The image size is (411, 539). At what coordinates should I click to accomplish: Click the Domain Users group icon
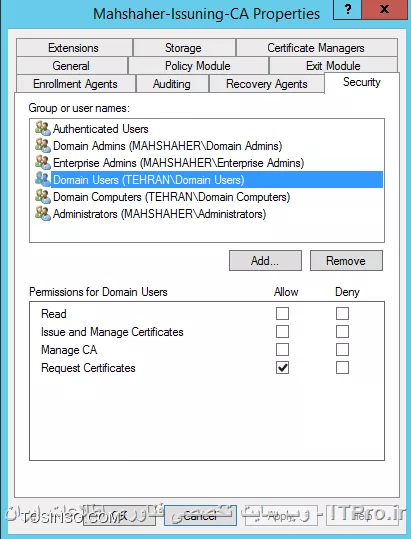pos(43,179)
